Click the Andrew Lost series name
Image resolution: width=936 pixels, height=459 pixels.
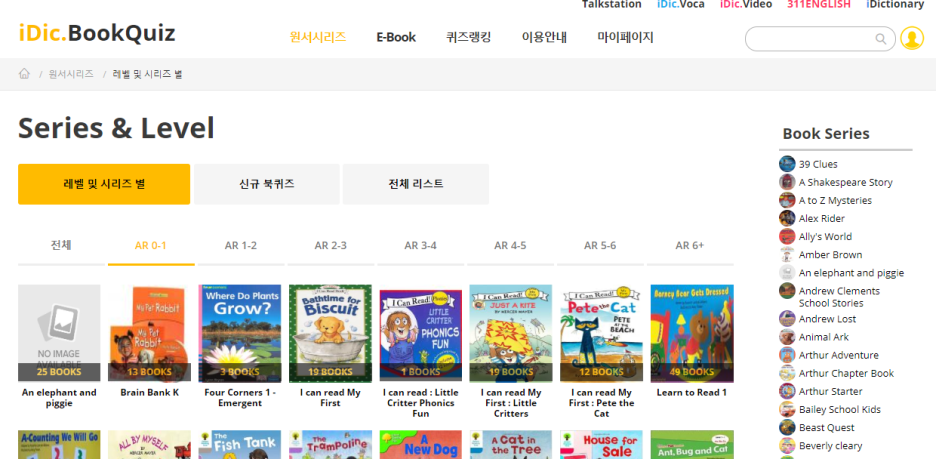827,319
